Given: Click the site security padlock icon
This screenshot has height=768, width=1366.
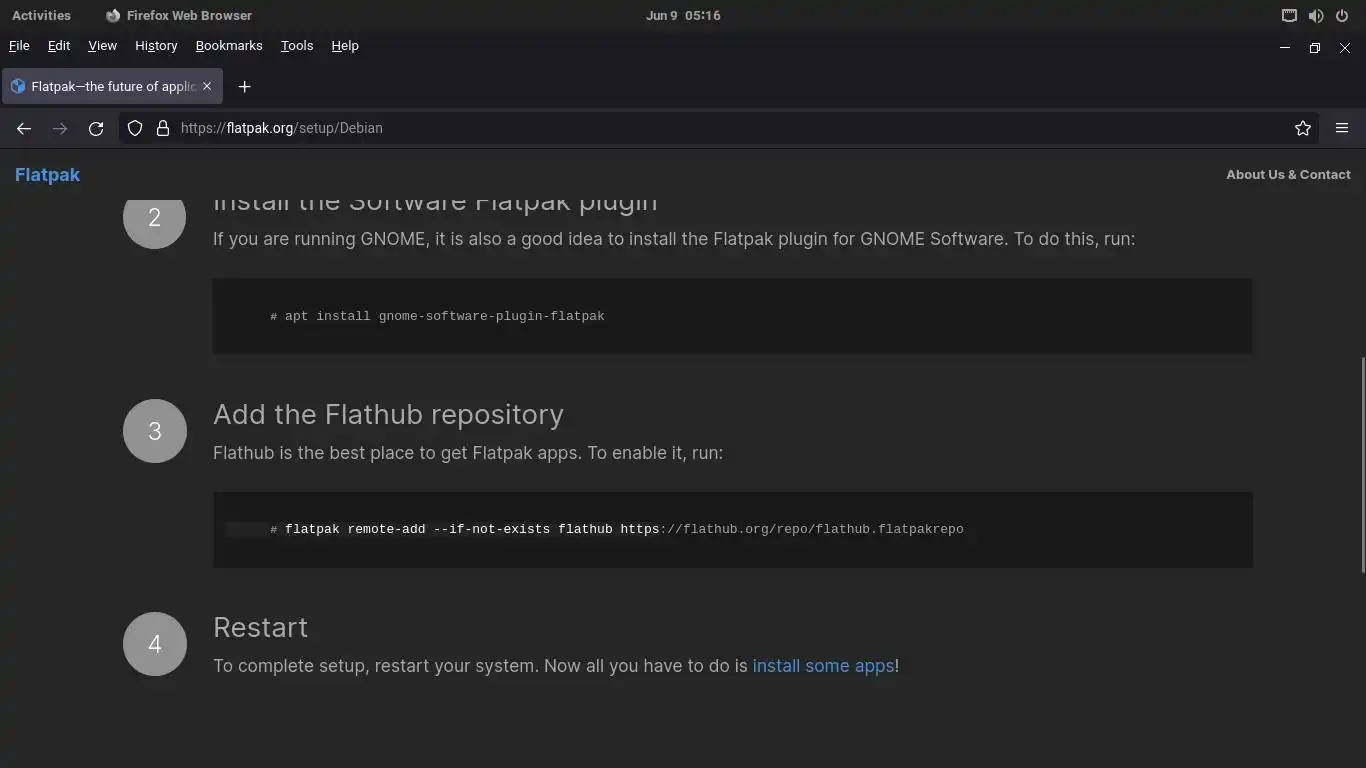Looking at the screenshot, I should point(163,128).
